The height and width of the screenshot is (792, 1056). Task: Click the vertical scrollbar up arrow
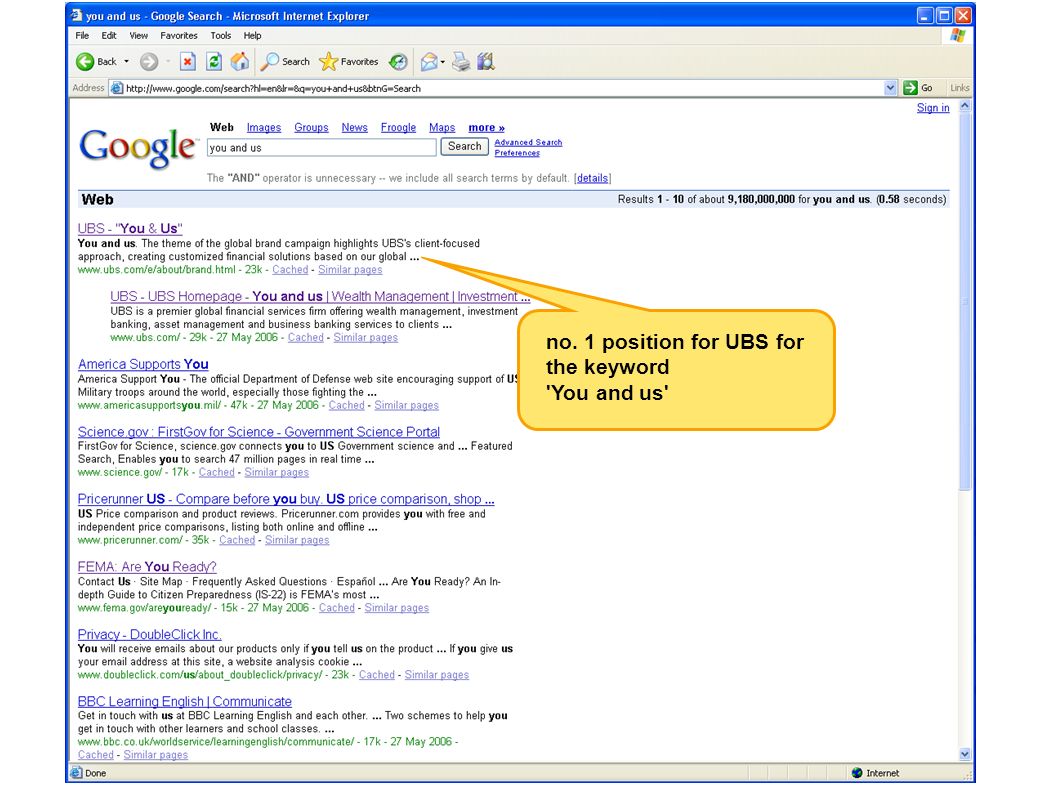pyautogui.click(x=964, y=106)
